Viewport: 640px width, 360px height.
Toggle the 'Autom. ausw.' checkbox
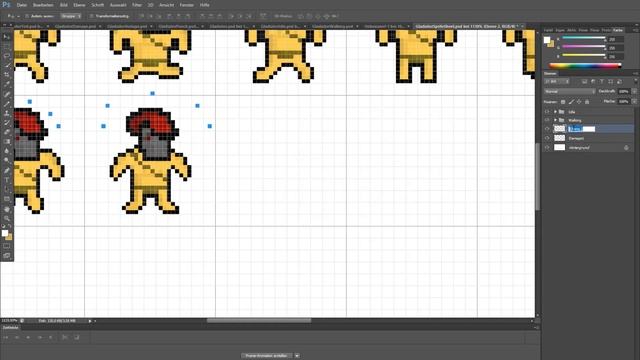coord(27,16)
